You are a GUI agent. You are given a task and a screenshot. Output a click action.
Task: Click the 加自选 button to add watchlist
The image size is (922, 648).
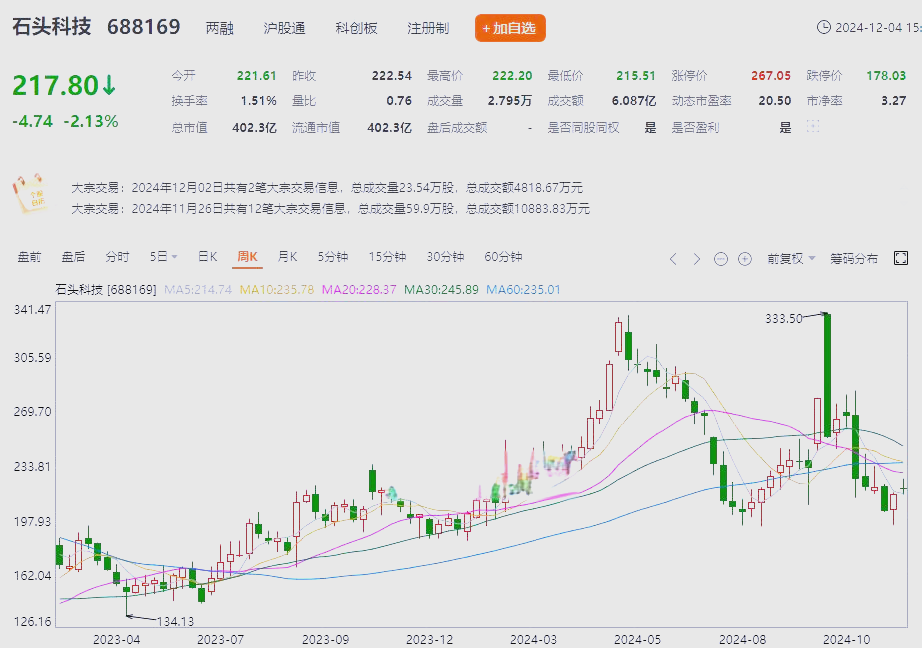tap(510, 28)
